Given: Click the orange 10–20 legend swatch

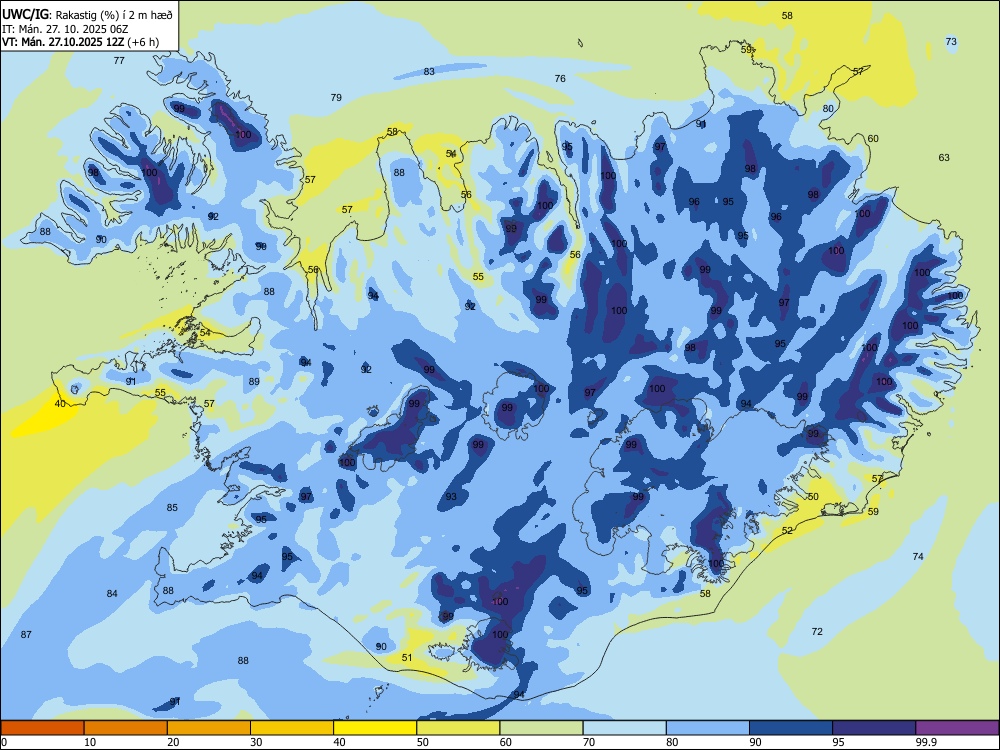Looking at the screenshot, I should tap(126, 728).
